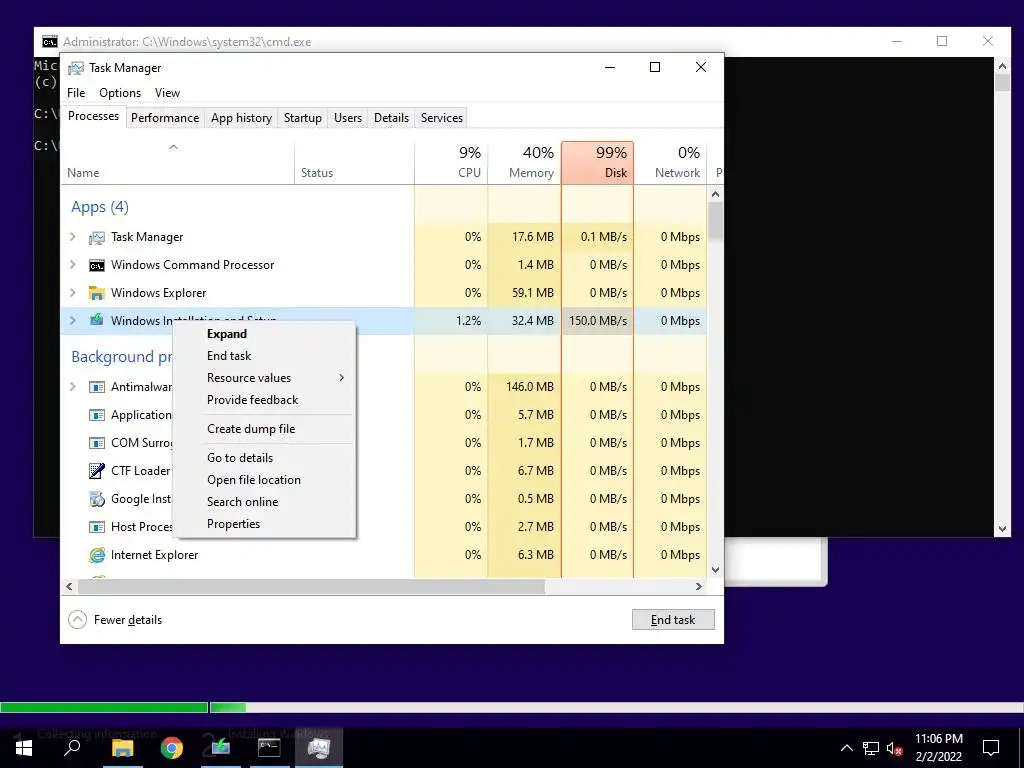Switch to the App history tab
1024x768 pixels.
pos(241,118)
